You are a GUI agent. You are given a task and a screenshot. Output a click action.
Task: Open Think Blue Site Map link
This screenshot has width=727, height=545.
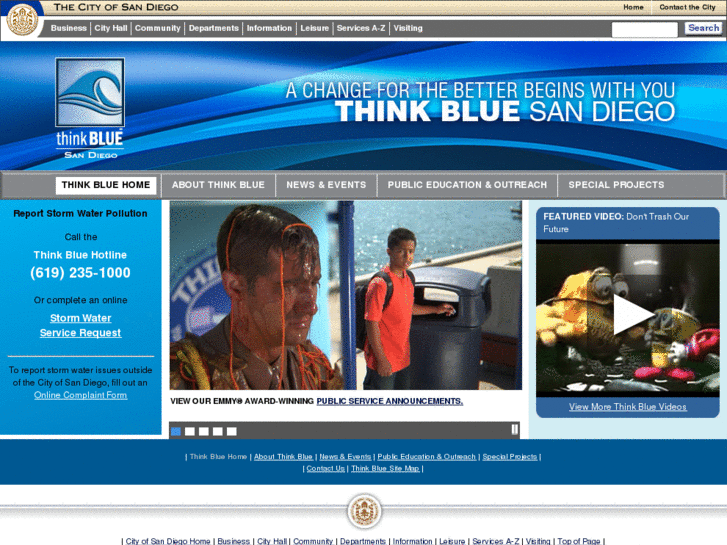385,468
